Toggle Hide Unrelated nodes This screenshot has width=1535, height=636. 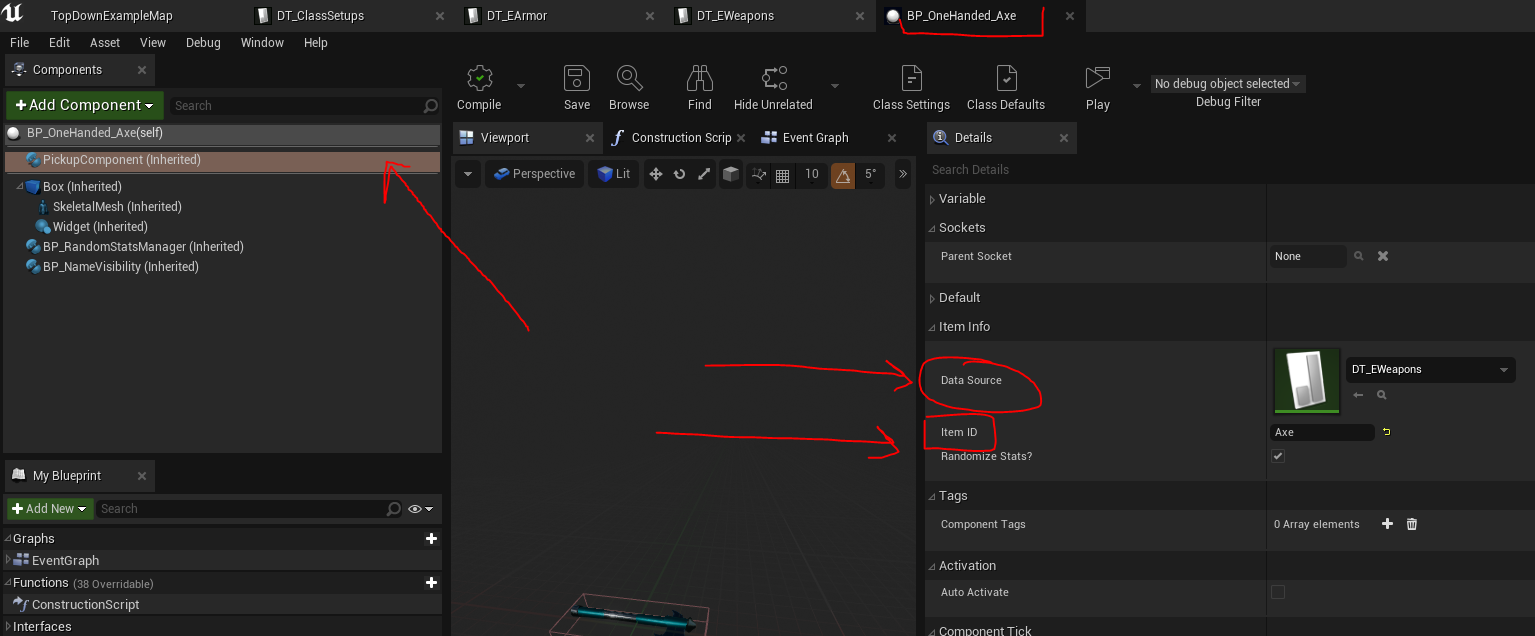pos(773,87)
